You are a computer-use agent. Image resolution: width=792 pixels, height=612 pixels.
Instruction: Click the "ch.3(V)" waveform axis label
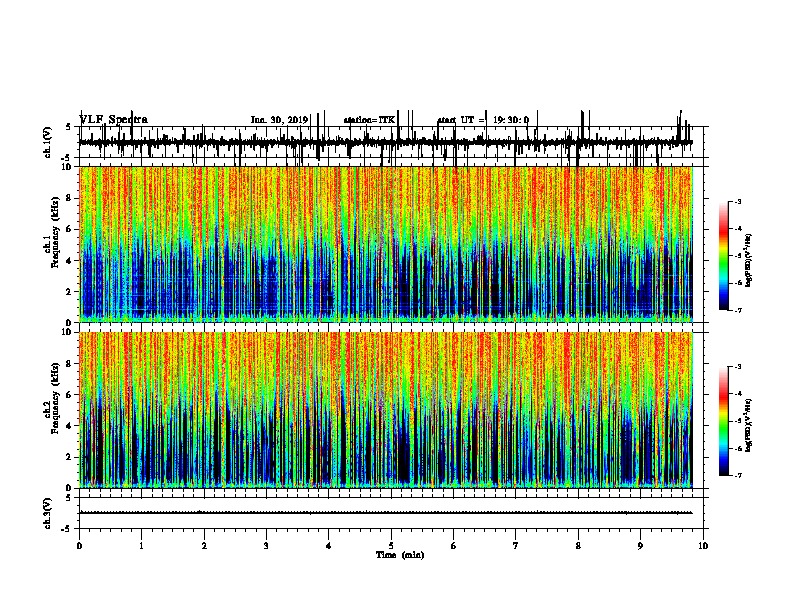pos(47,513)
